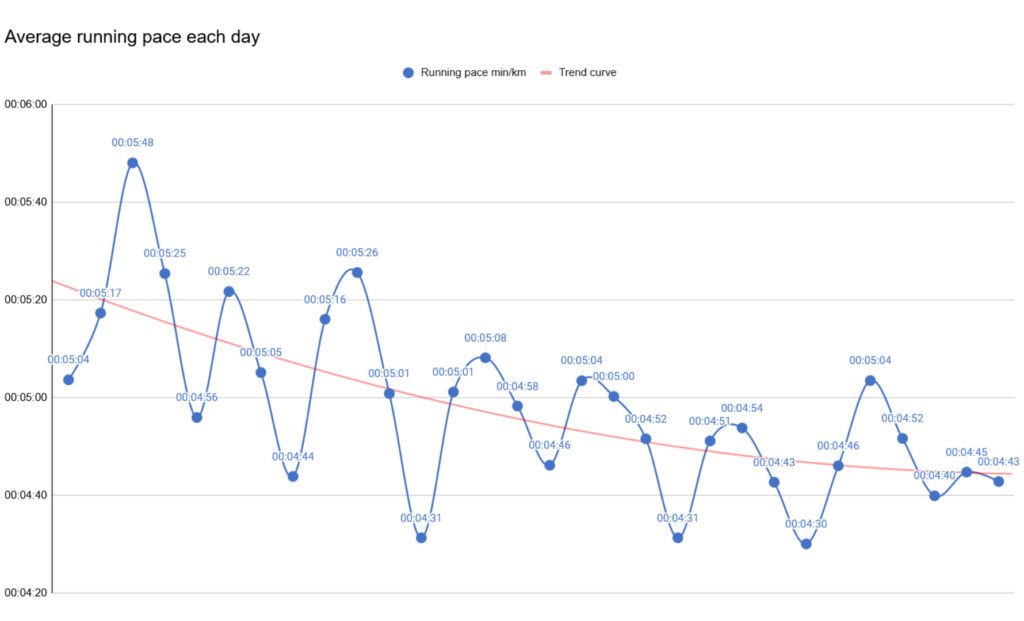Click the 00:04:20 y-axis label
The height and width of the screenshot is (621, 1024).
pos(26,593)
